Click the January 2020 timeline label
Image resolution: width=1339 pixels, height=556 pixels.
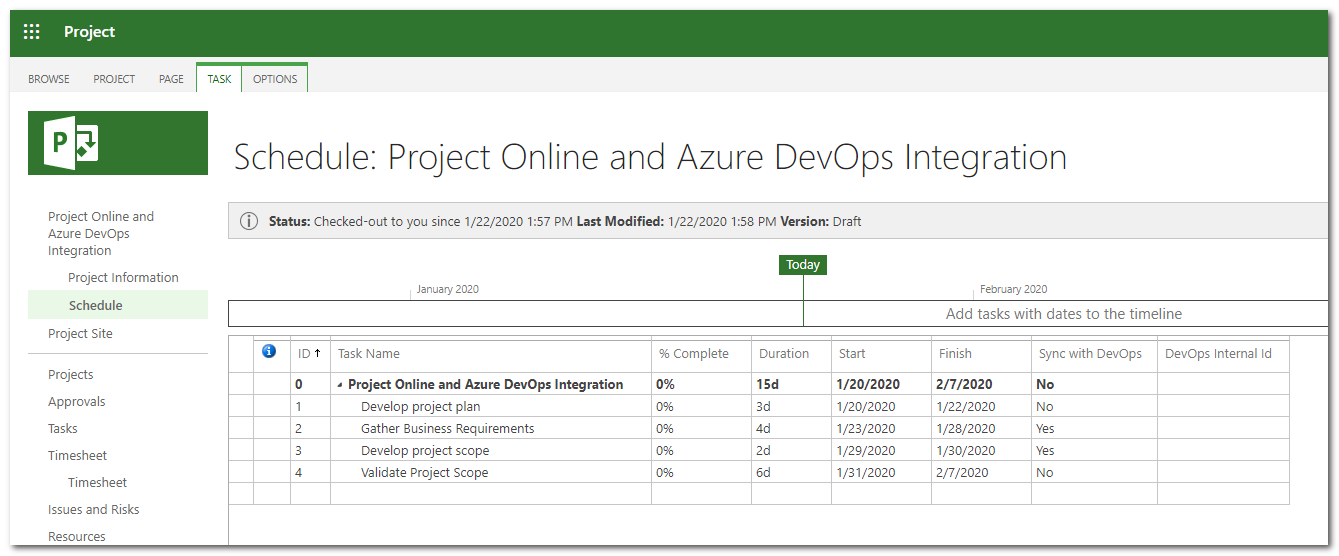tap(447, 289)
